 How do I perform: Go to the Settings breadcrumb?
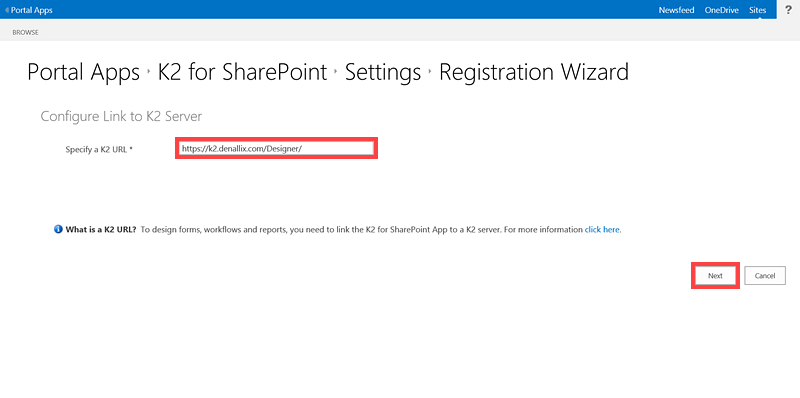pos(383,72)
